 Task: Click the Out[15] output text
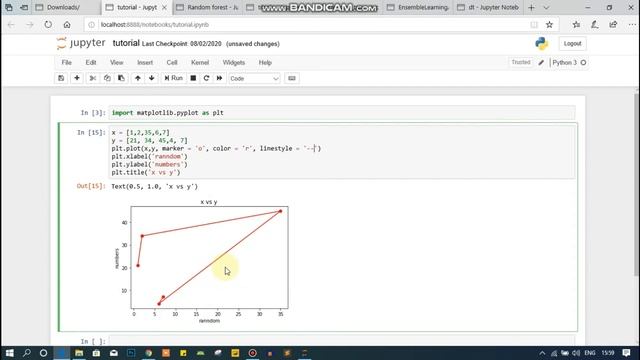click(x=154, y=186)
